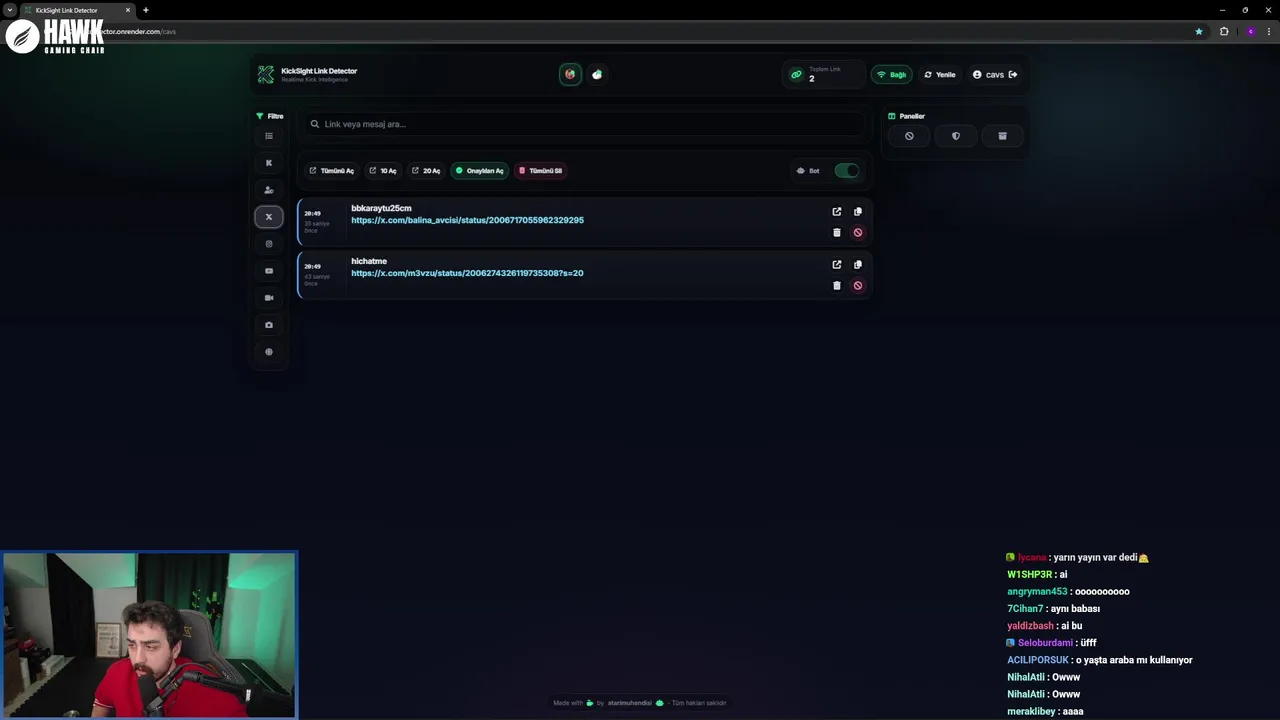Open a new browser tab with plus
The height and width of the screenshot is (720, 1280).
[x=146, y=10]
